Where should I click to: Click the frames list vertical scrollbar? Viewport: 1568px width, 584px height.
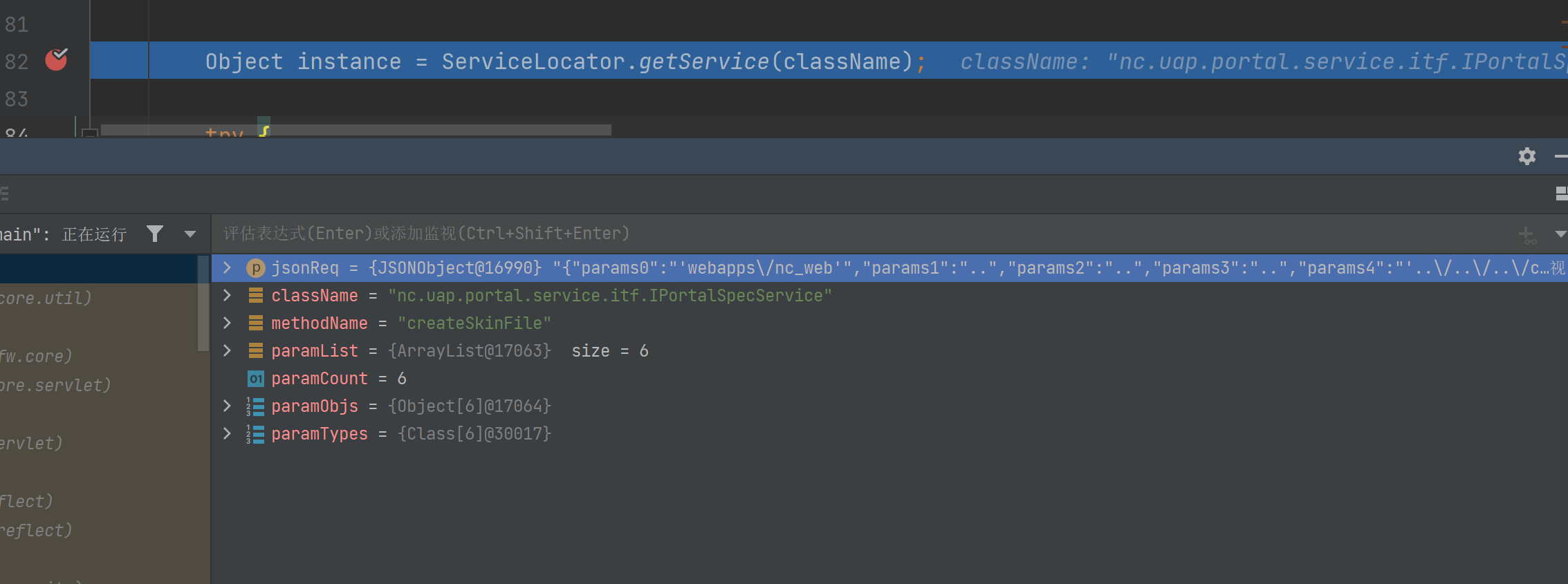click(203, 304)
